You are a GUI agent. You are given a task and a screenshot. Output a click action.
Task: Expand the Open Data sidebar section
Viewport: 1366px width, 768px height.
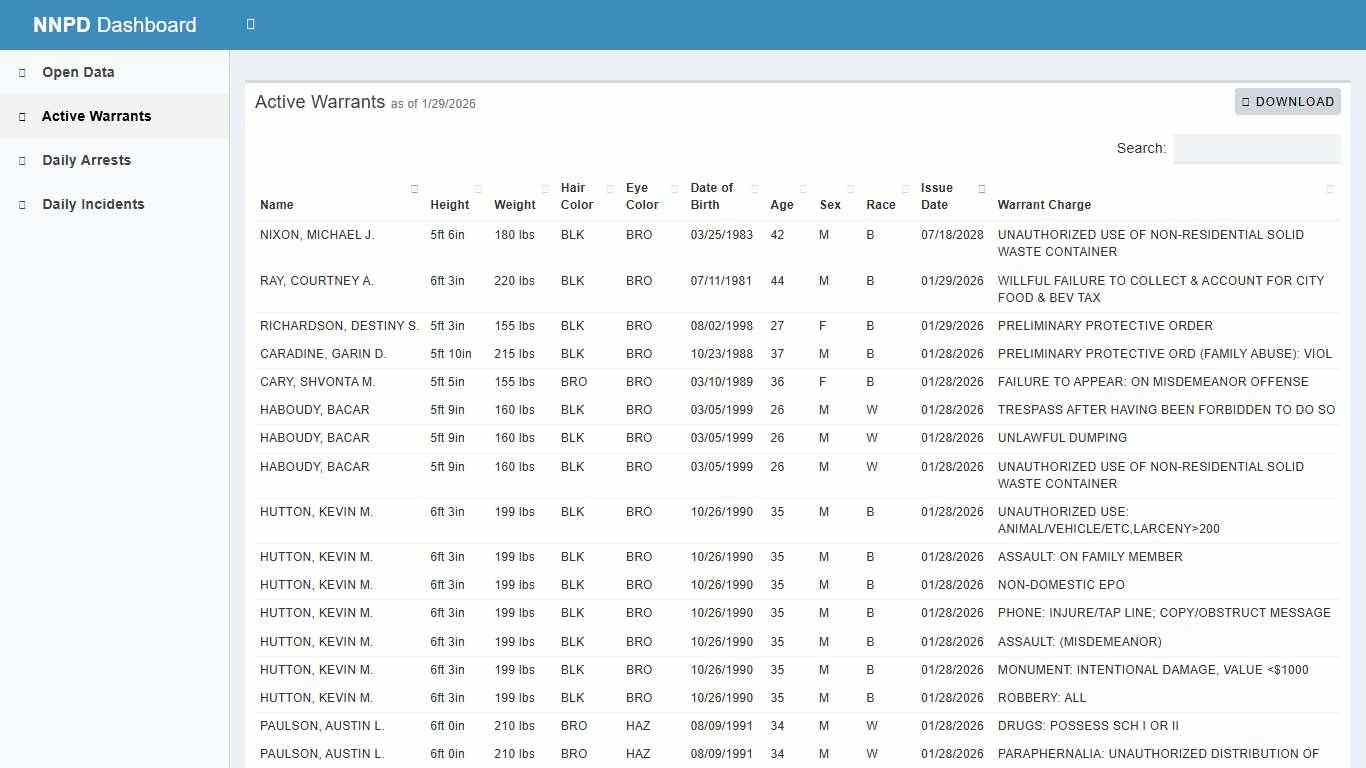pos(77,72)
